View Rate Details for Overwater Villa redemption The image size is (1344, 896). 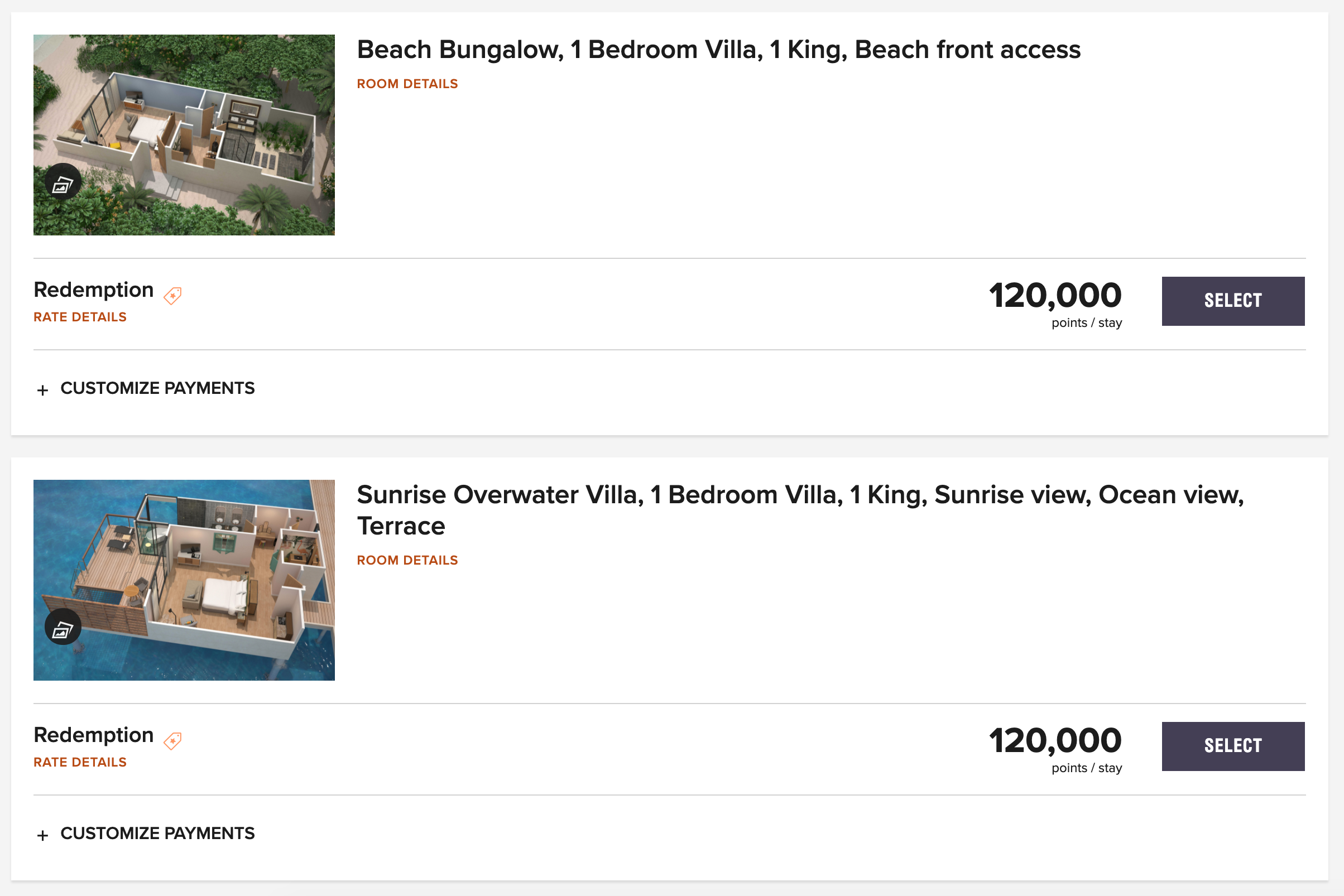(x=80, y=762)
